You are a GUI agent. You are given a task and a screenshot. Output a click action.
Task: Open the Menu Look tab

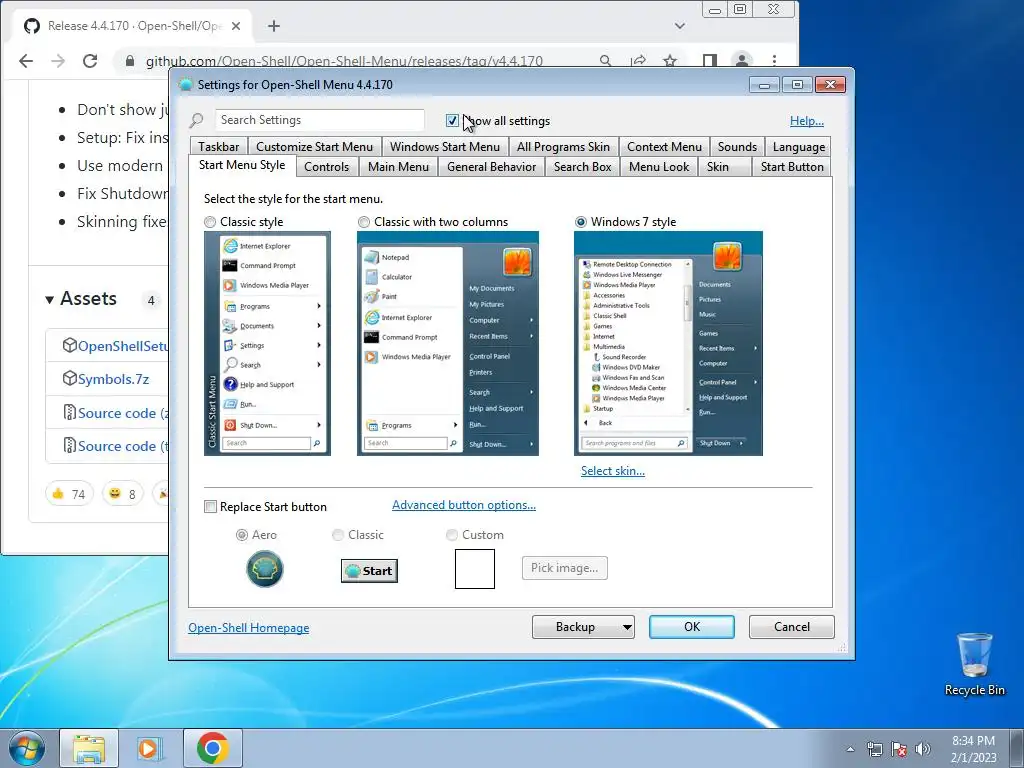[659, 167]
